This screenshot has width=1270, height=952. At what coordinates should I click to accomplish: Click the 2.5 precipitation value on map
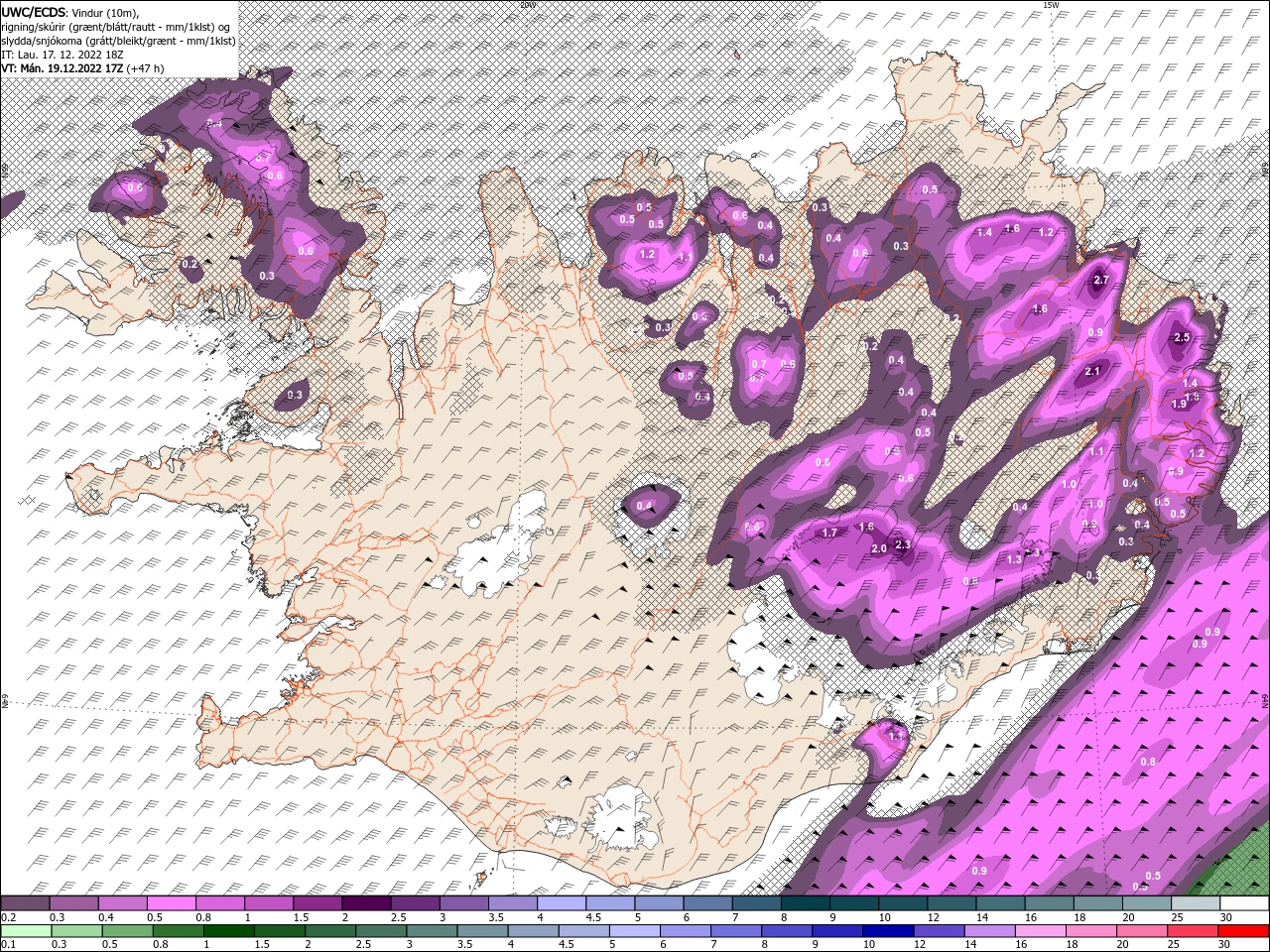[1181, 337]
